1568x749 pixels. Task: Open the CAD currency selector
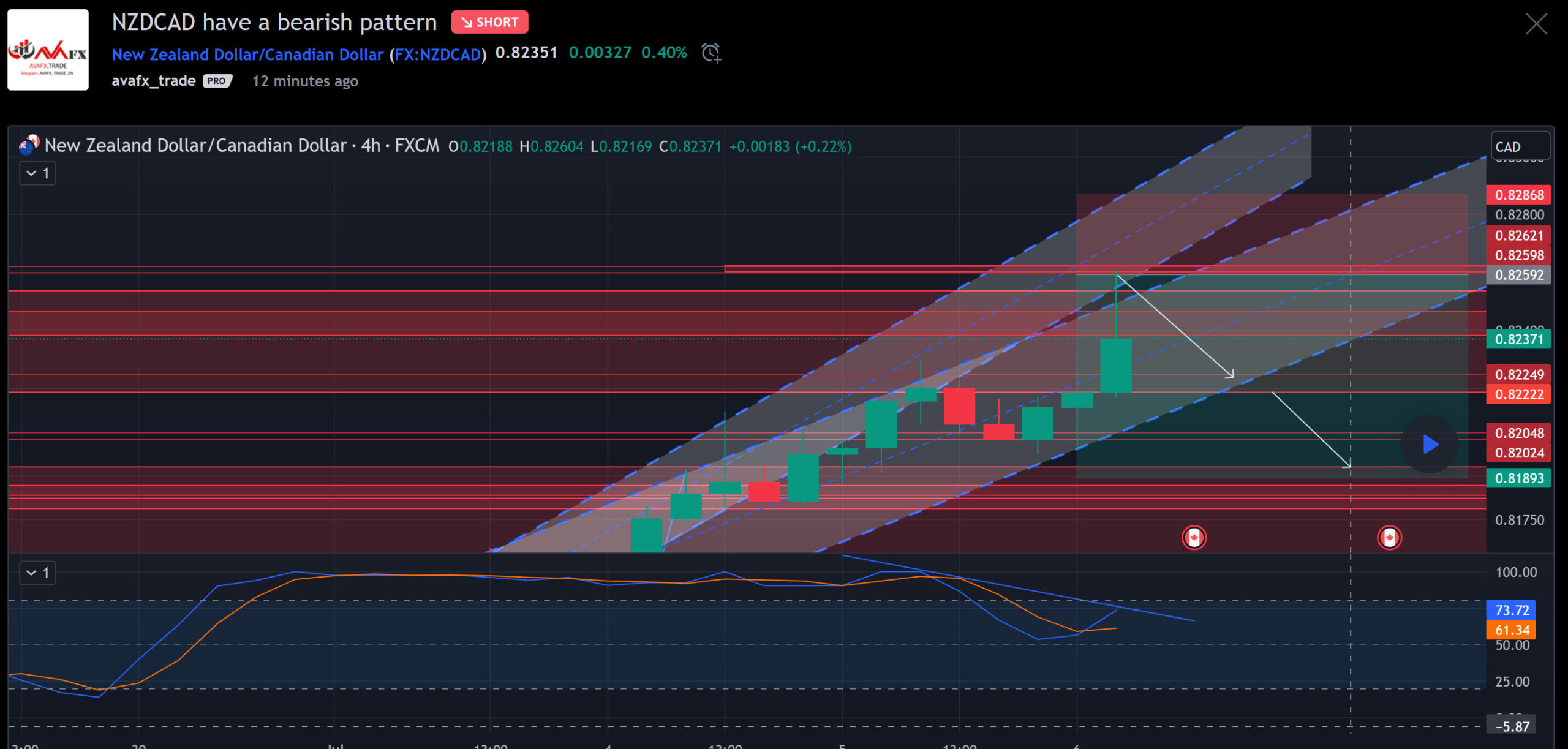click(x=1520, y=147)
